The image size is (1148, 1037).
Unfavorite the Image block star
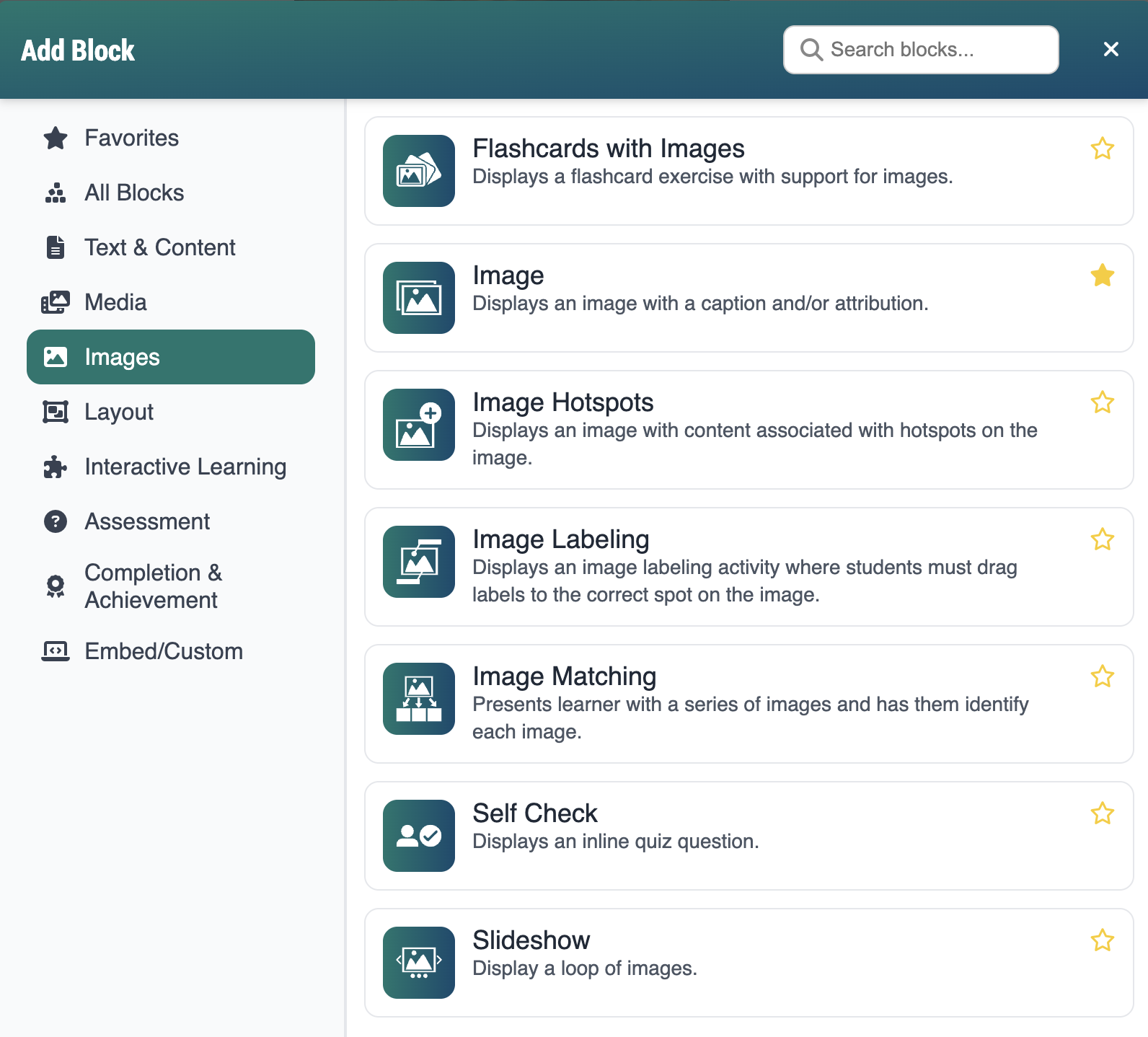click(x=1103, y=275)
